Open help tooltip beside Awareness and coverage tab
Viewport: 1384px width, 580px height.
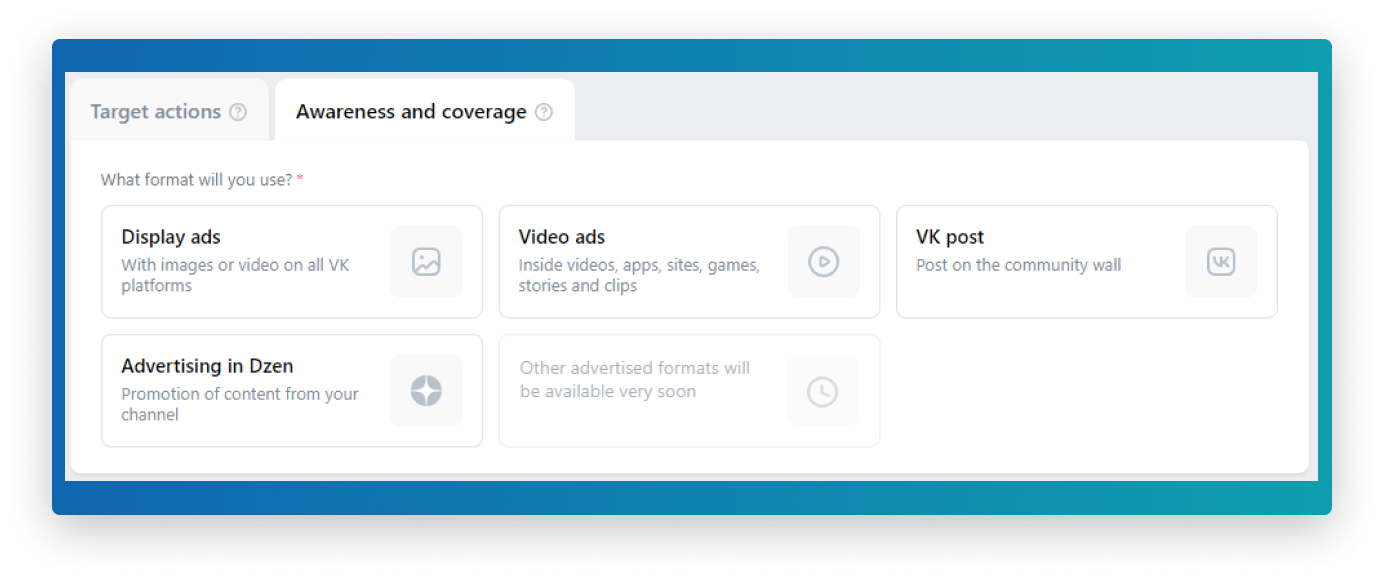tap(543, 112)
